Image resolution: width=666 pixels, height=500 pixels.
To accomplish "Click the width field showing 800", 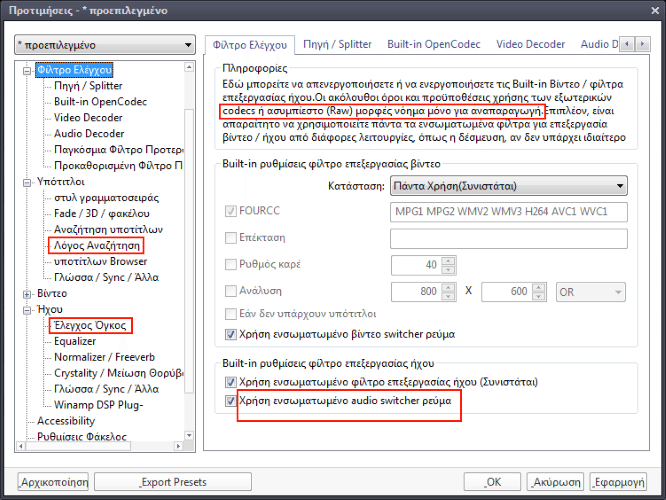I will [x=417, y=292].
